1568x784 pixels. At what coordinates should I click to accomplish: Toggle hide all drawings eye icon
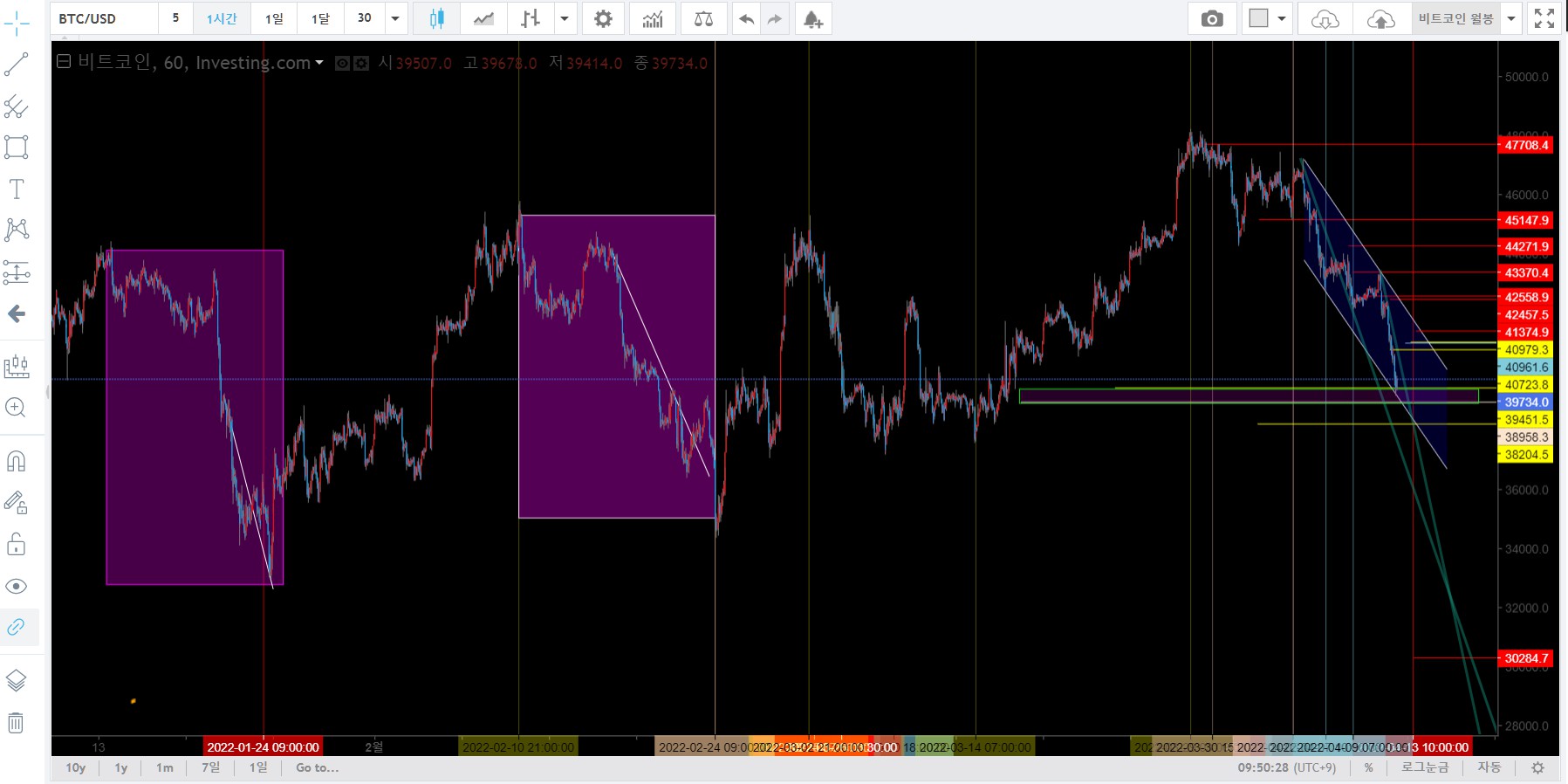point(17,586)
